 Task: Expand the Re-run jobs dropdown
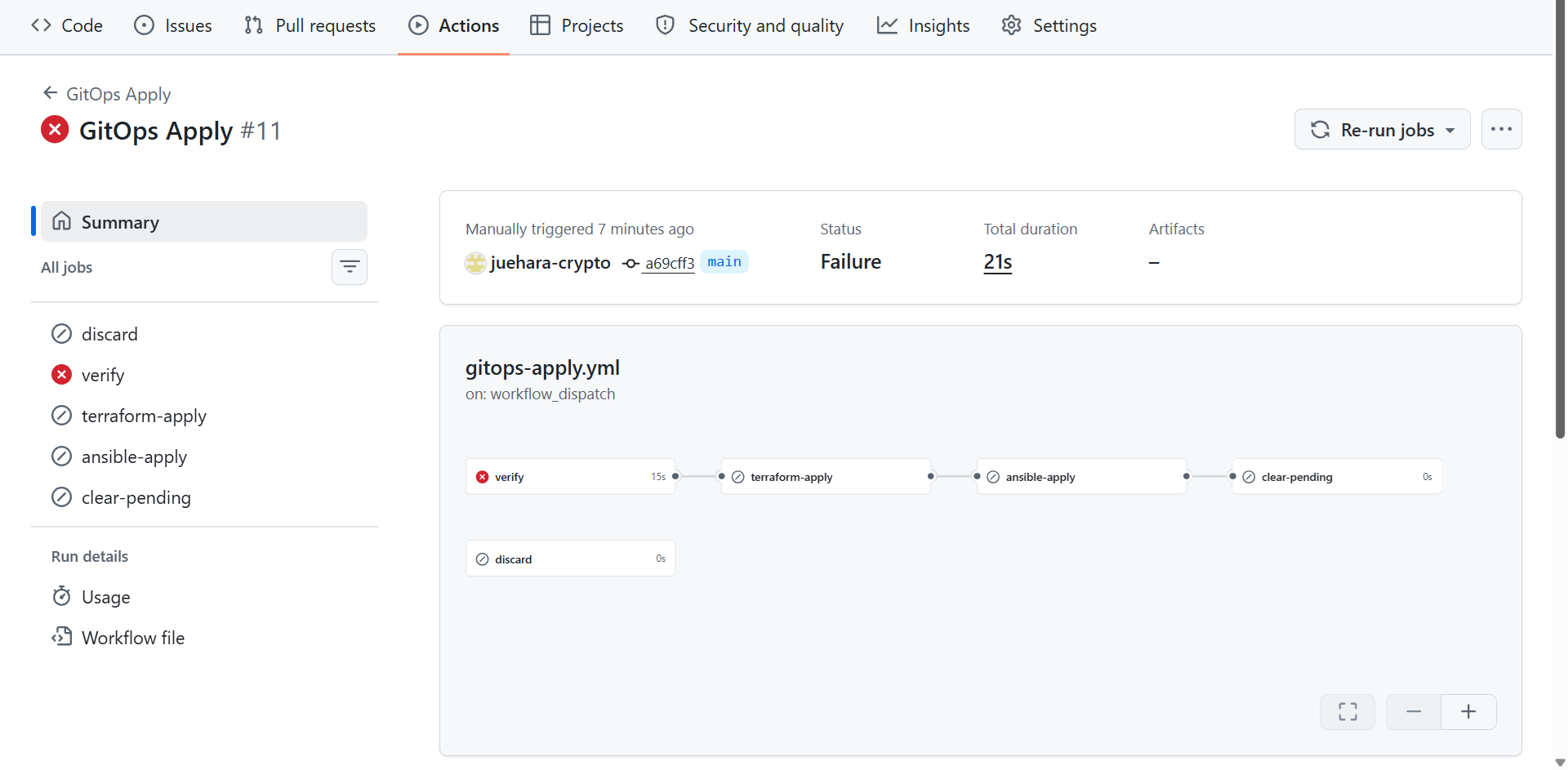click(x=1382, y=130)
